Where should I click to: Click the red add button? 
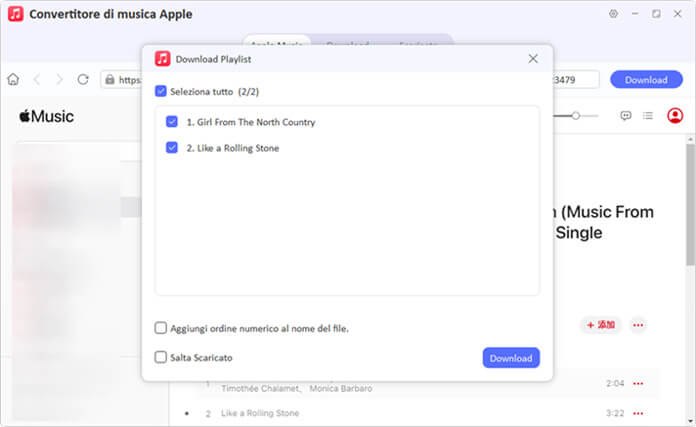(x=601, y=325)
